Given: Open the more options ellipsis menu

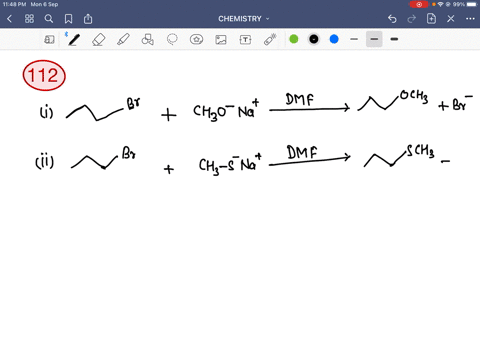Looking at the screenshot, I should pos(470,19).
